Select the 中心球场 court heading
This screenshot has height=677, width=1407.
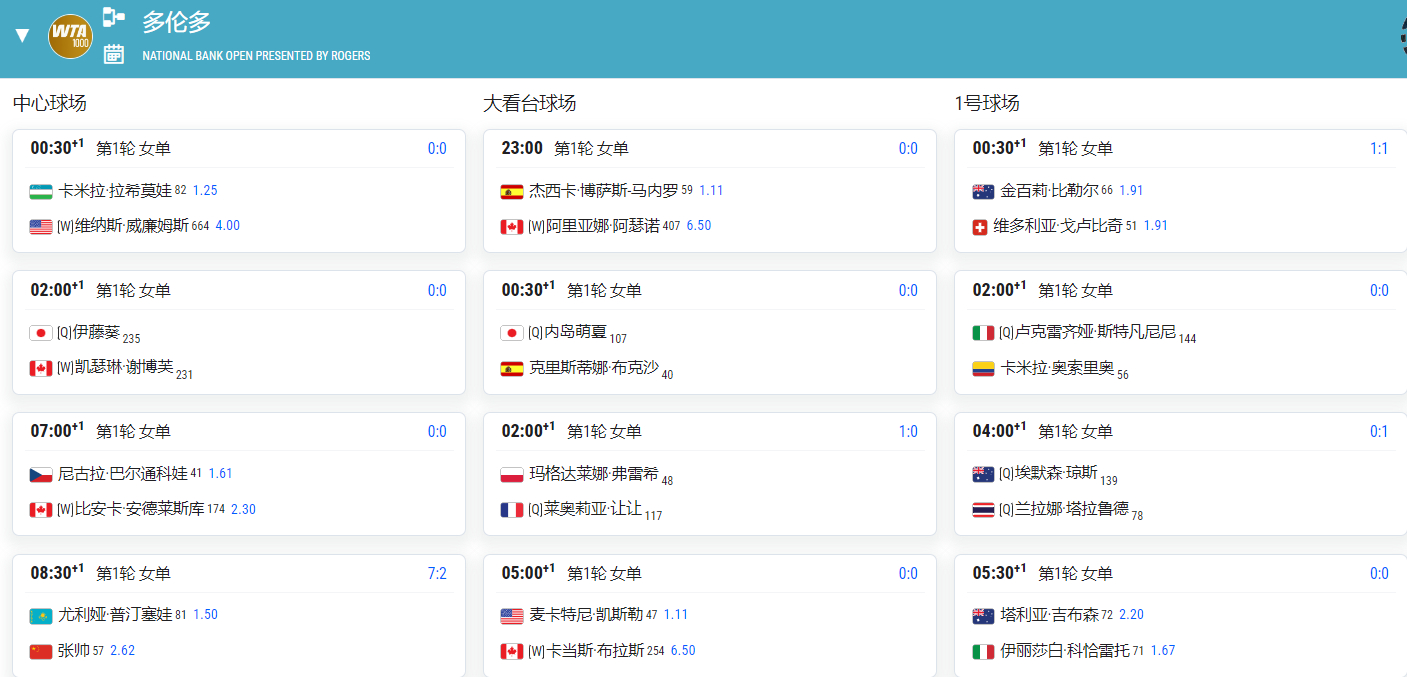49,103
